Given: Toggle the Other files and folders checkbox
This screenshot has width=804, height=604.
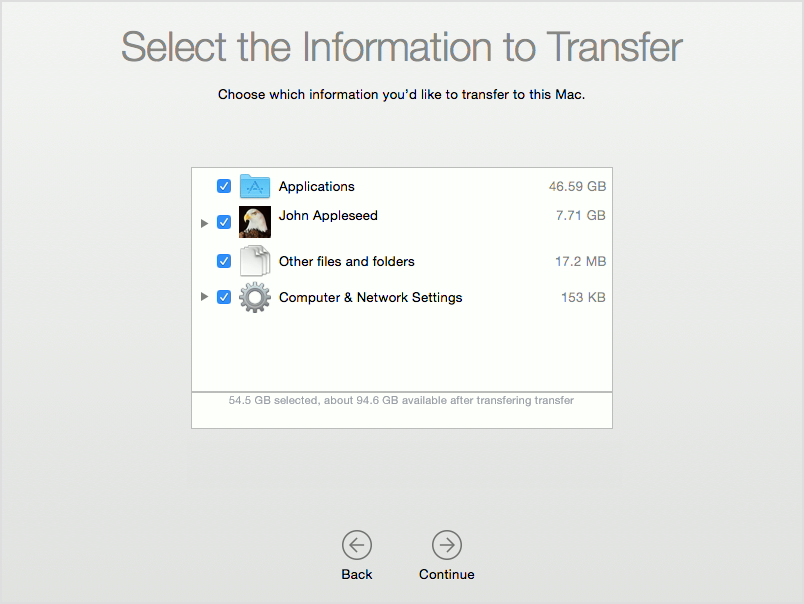Looking at the screenshot, I should [x=224, y=261].
